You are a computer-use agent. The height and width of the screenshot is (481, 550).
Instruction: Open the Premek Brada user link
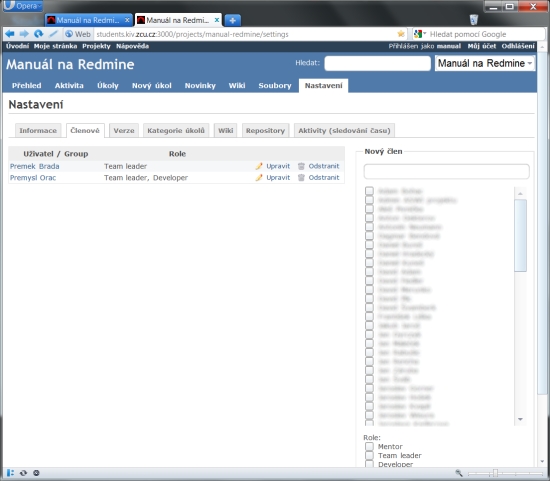click(x=34, y=166)
